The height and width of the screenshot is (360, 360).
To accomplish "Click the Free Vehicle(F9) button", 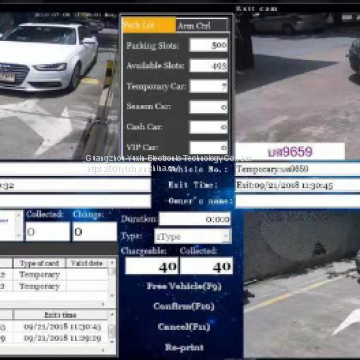I will coord(184,286).
